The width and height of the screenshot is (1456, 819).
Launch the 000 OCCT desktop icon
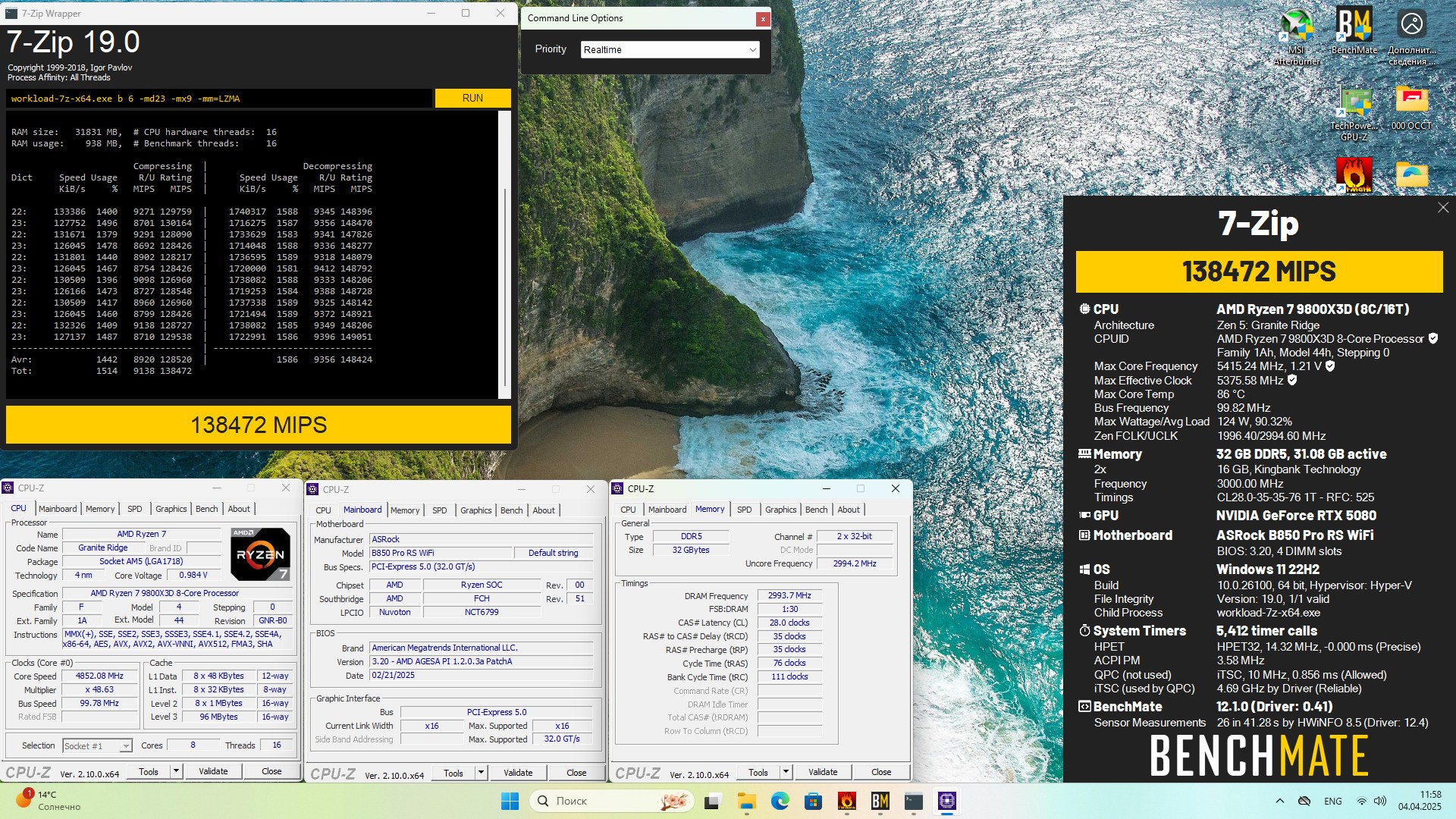click(x=1411, y=108)
